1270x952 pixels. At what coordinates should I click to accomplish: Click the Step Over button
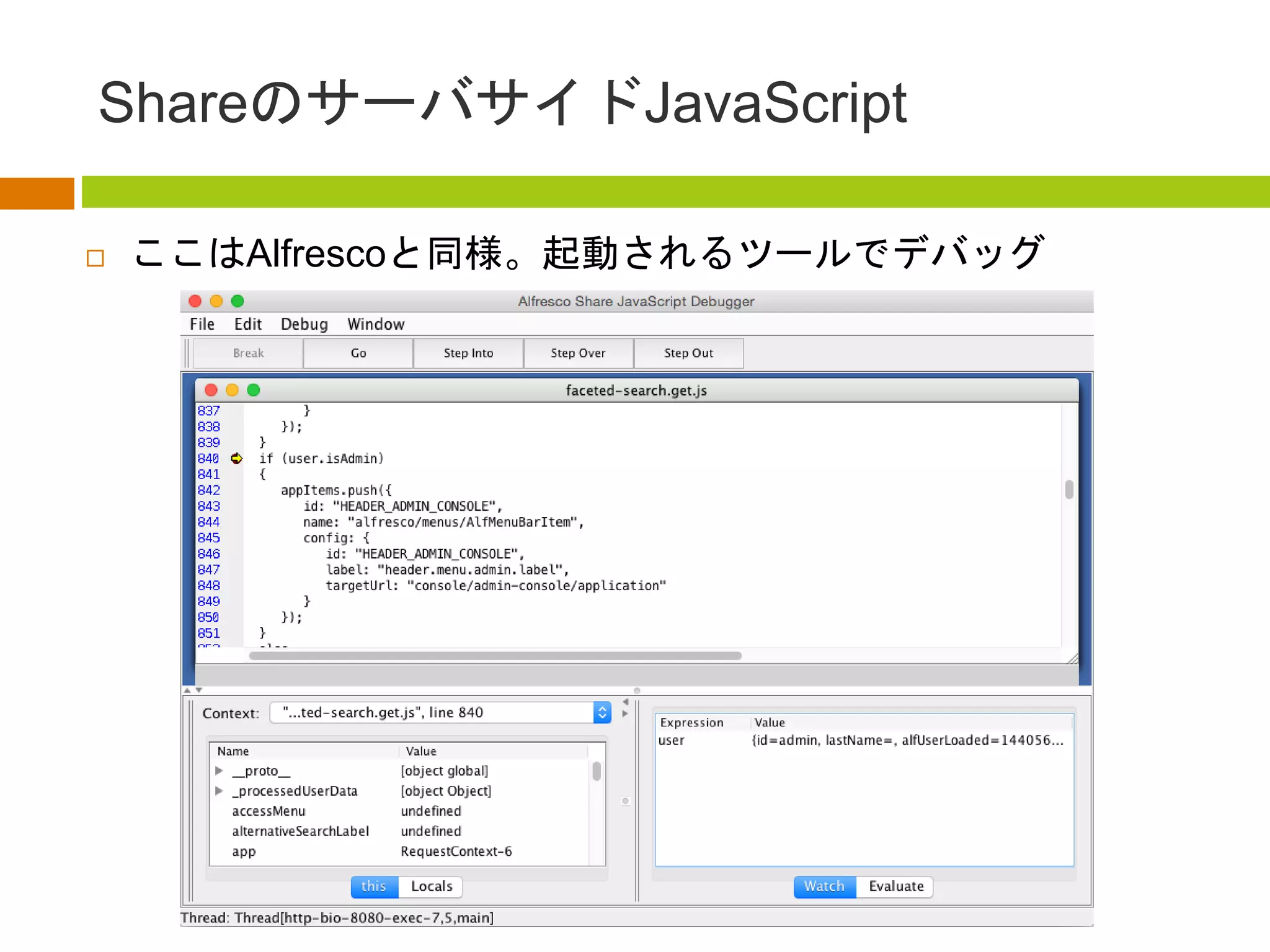[x=578, y=353]
